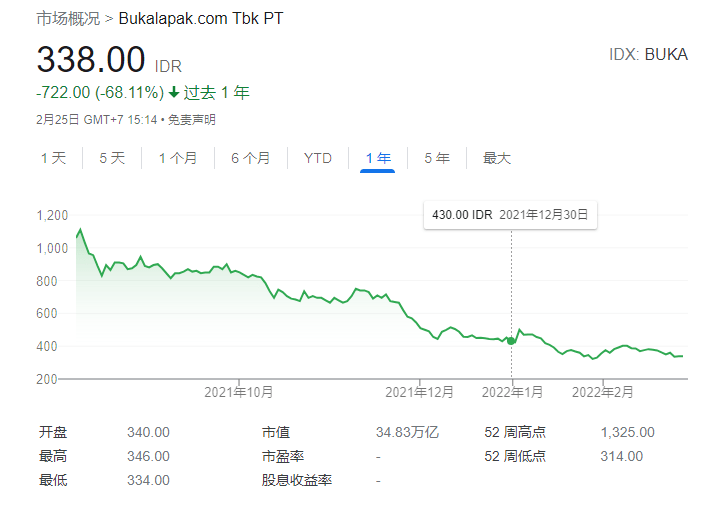This screenshot has height=506, width=720.
Task: Click the Bukalapak.com Tbk PT title
Action: (201, 18)
